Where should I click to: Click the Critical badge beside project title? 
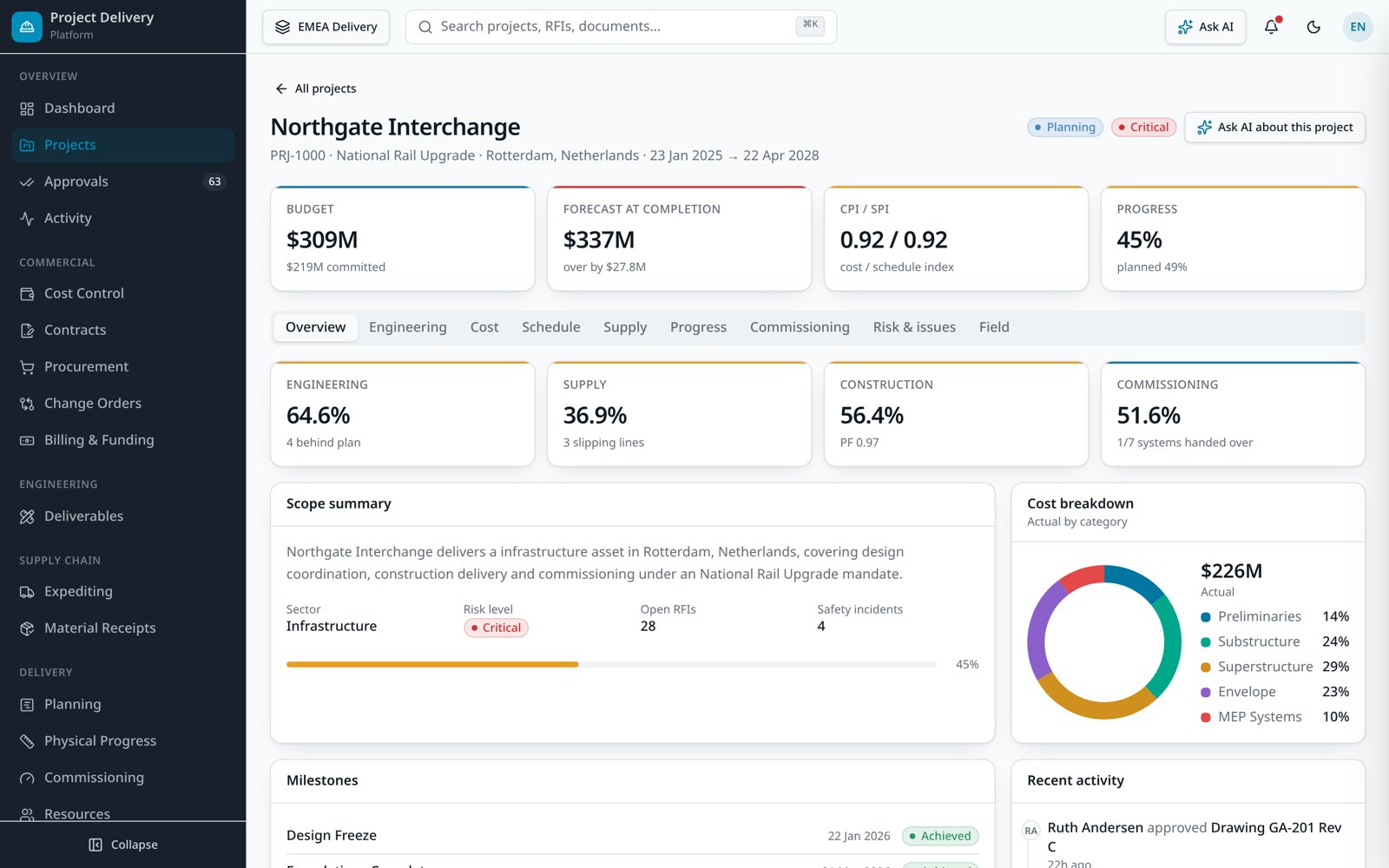click(x=1143, y=128)
